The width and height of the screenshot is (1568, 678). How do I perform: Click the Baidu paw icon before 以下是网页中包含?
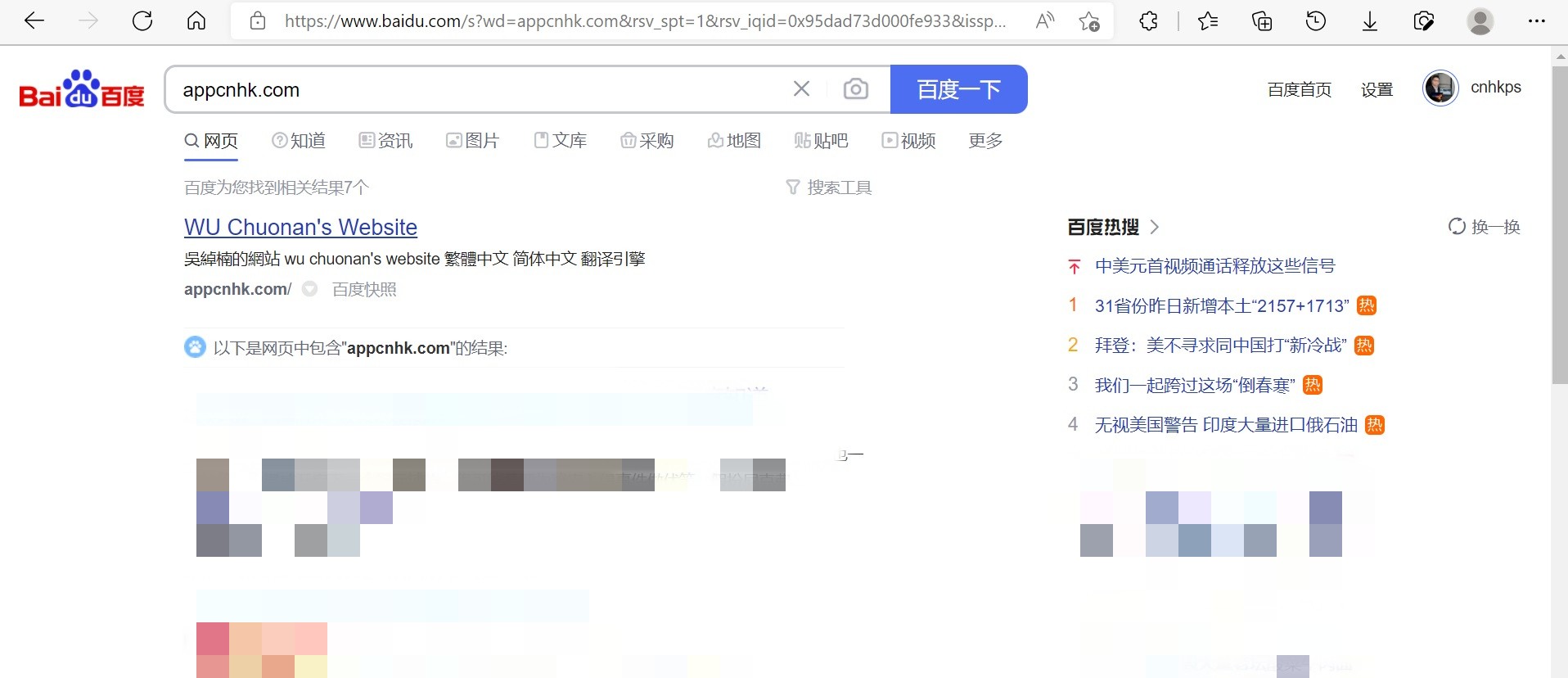[195, 347]
